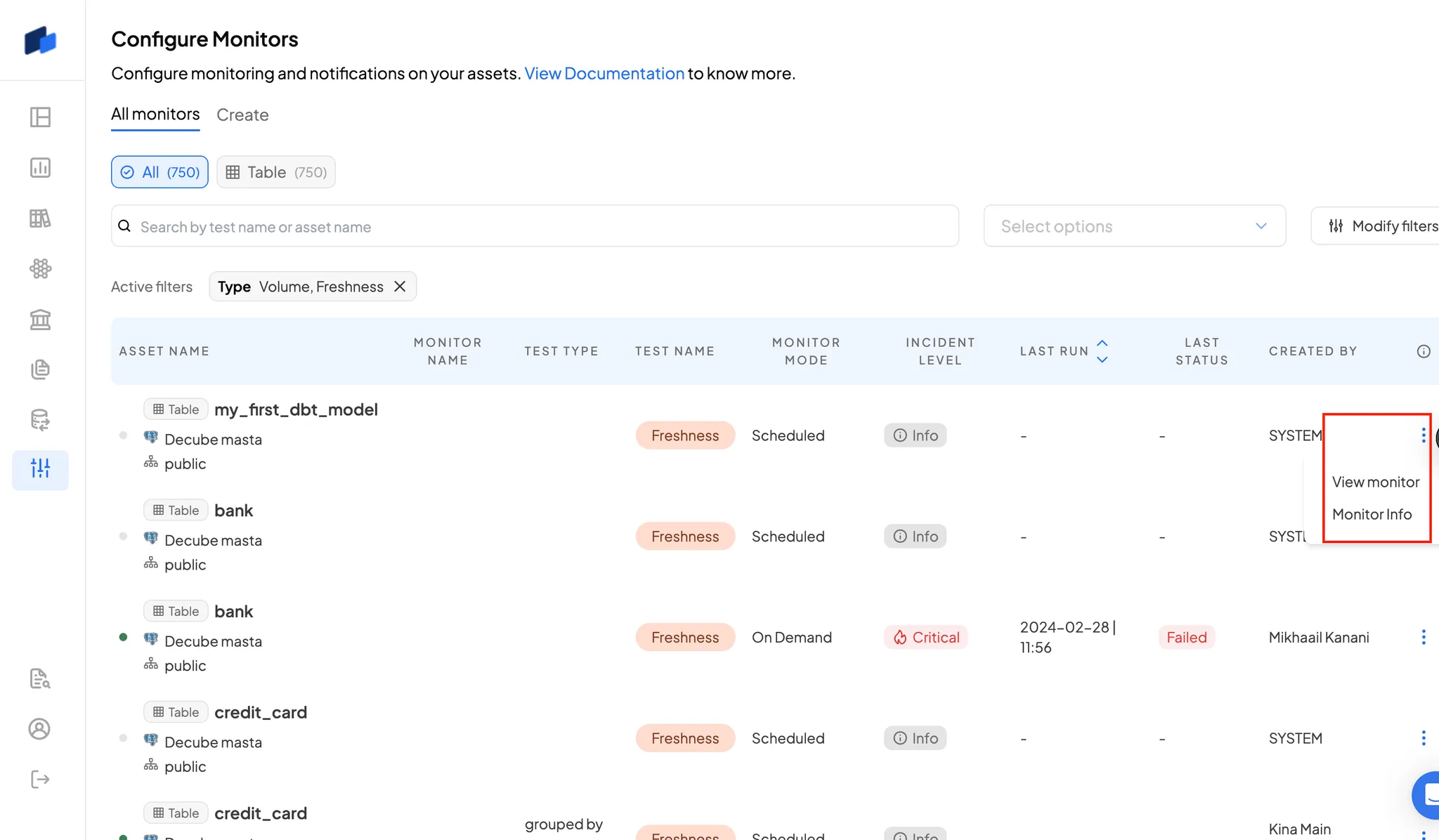Sort by the Last Run column arrows
This screenshot has height=840, width=1439.
coord(1102,351)
